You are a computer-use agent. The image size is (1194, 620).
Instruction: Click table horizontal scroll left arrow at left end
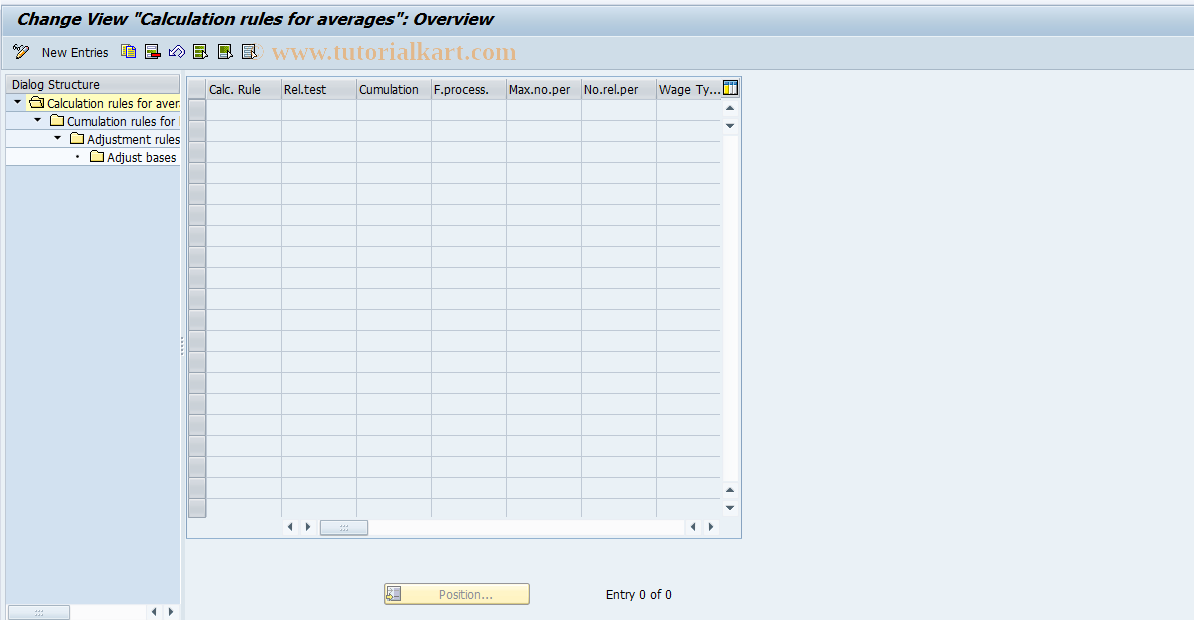(290, 526)
